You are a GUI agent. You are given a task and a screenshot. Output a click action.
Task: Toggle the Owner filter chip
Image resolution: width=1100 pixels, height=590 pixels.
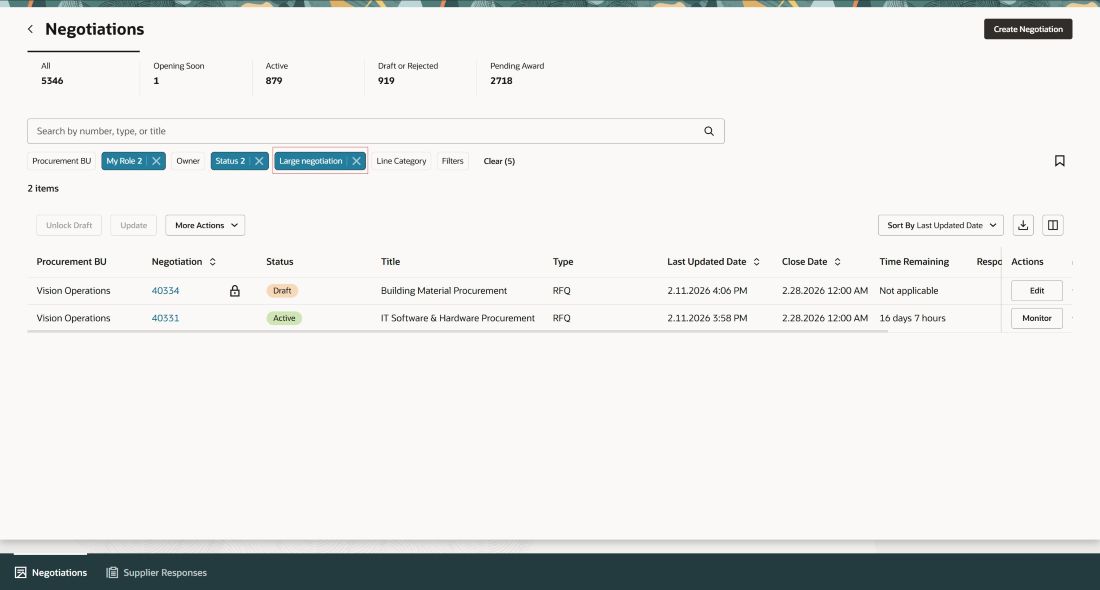(188, 160)
